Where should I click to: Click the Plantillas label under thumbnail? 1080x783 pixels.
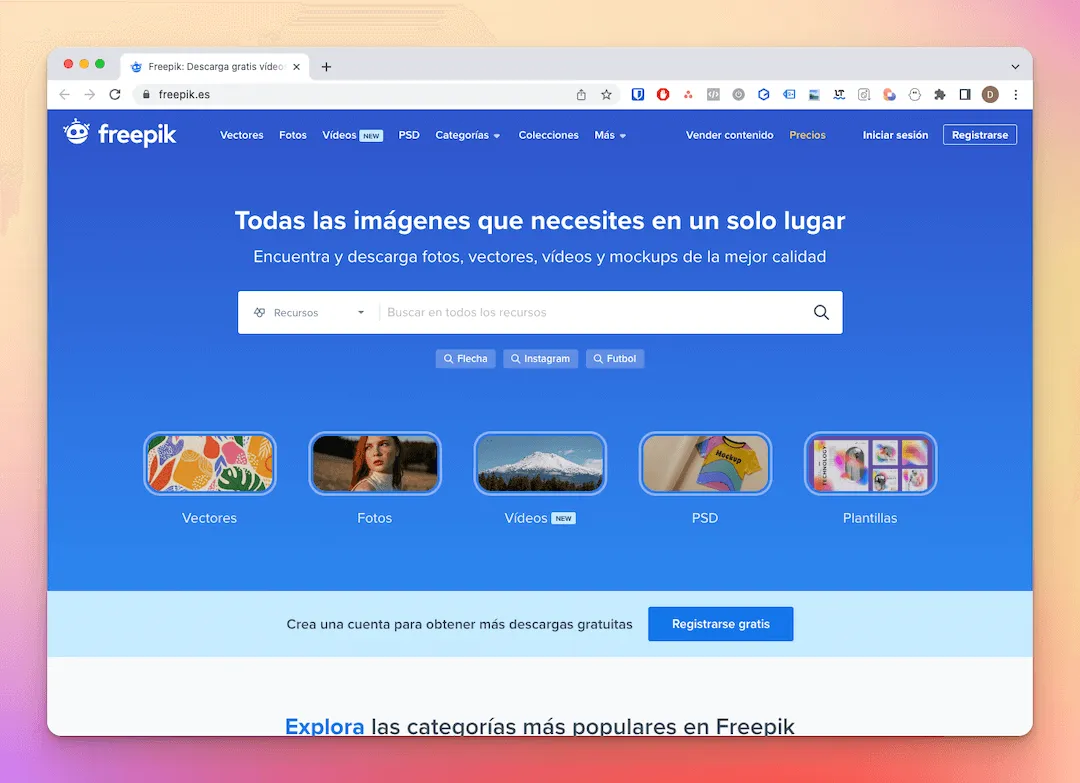tap(870, 518)
